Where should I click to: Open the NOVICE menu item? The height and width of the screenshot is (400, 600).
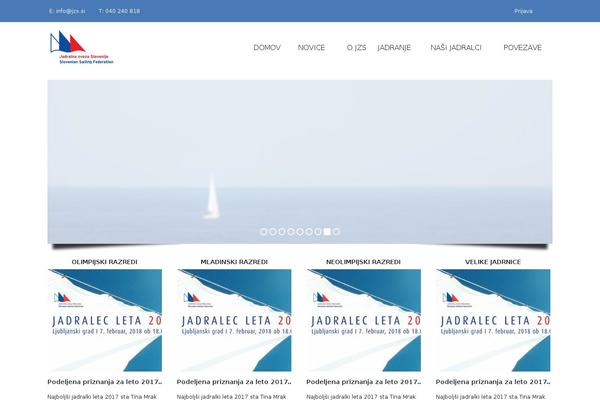click(x=311, y=47)
